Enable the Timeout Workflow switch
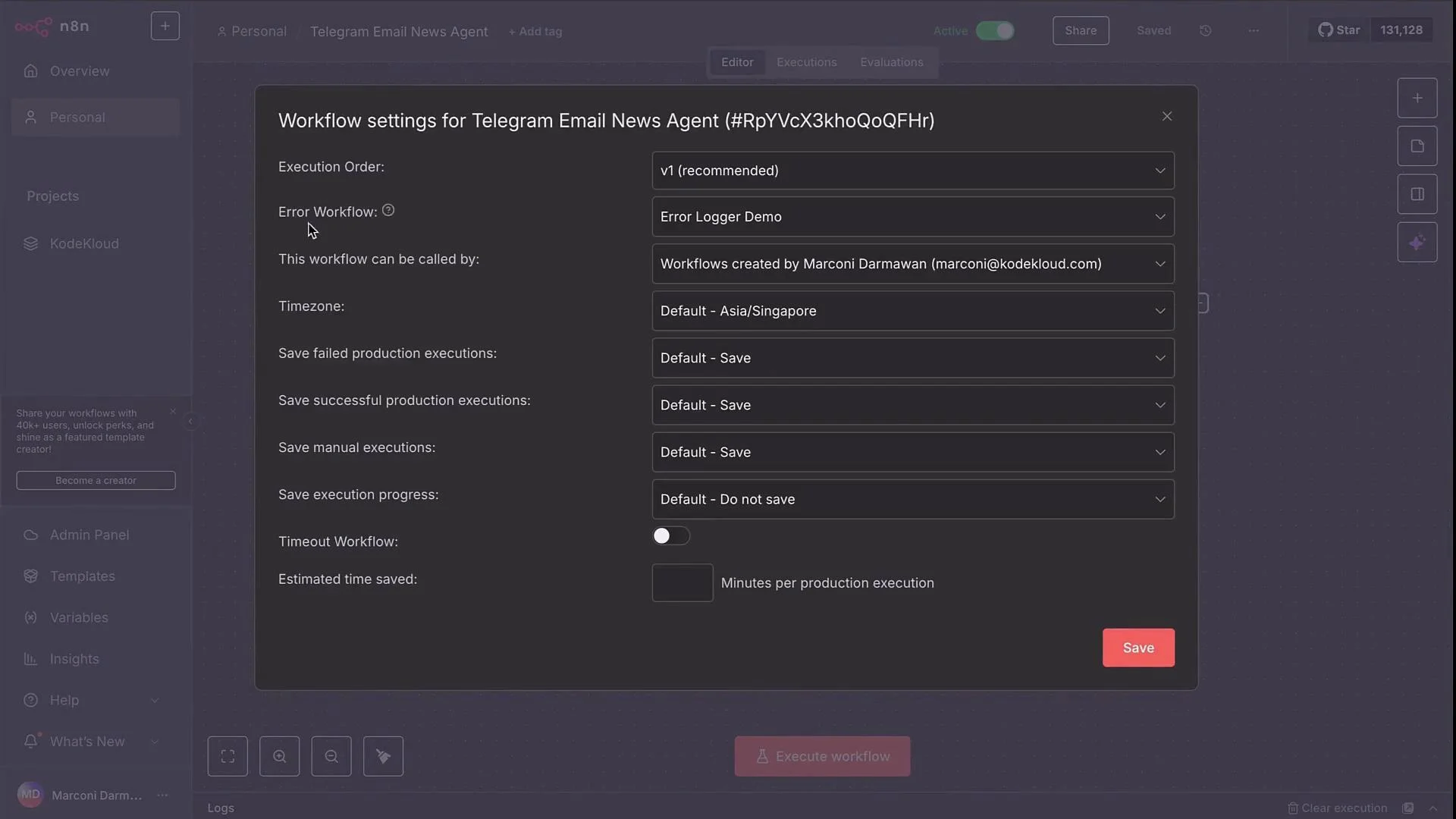 pyautogui.click(x=671, y=536)
